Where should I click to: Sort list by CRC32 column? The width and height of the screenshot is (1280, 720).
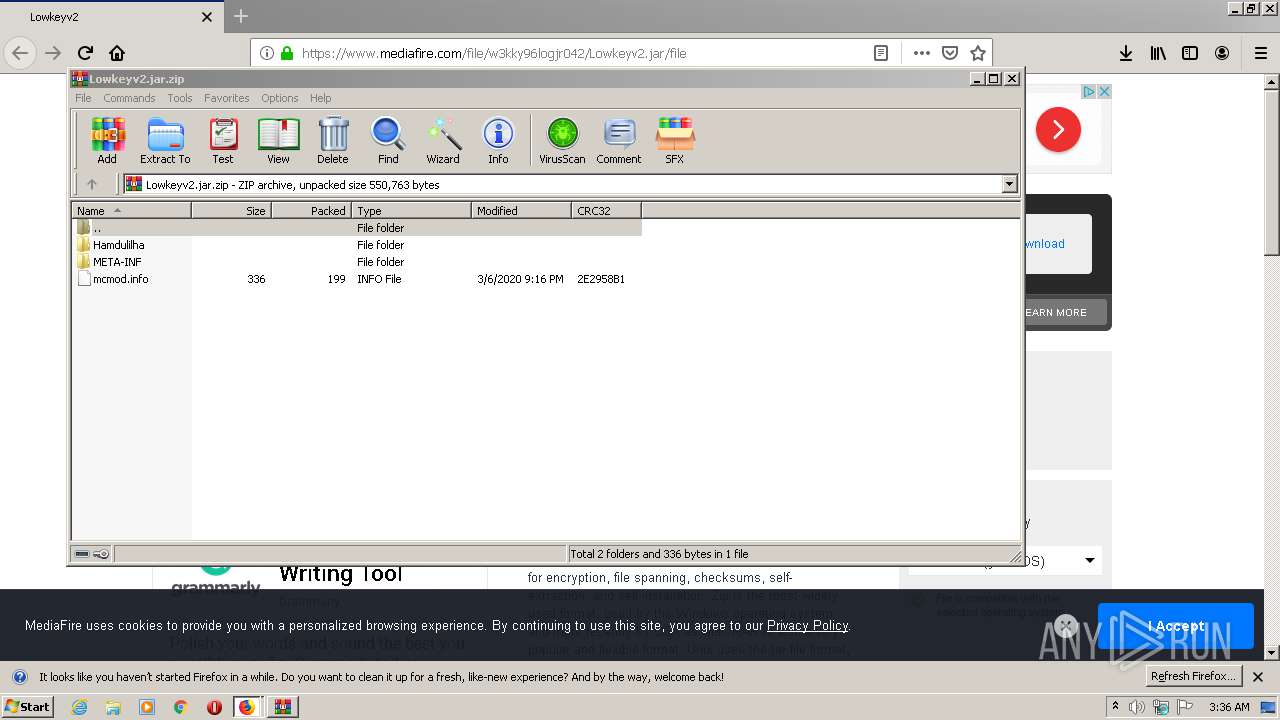(x=606, y=210)
